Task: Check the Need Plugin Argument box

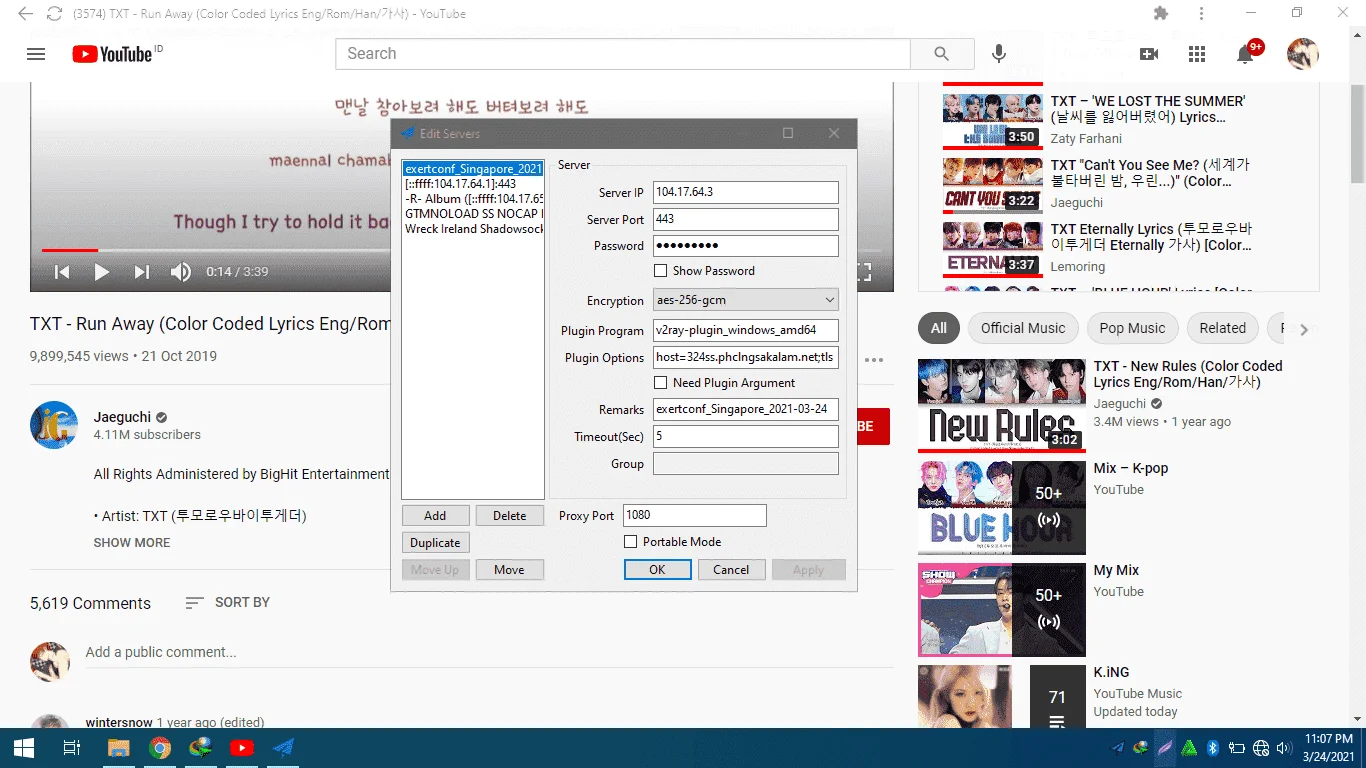Action: coord(660,383)
